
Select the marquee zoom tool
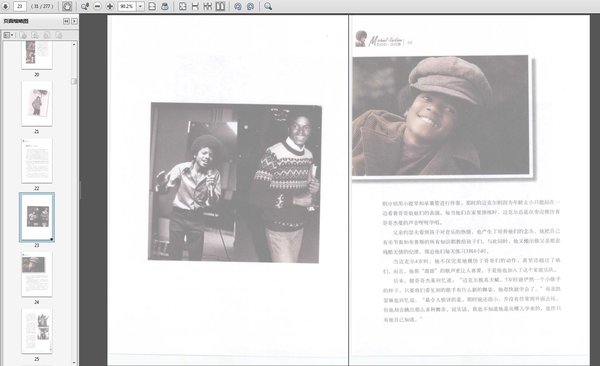tap(85, 6)
